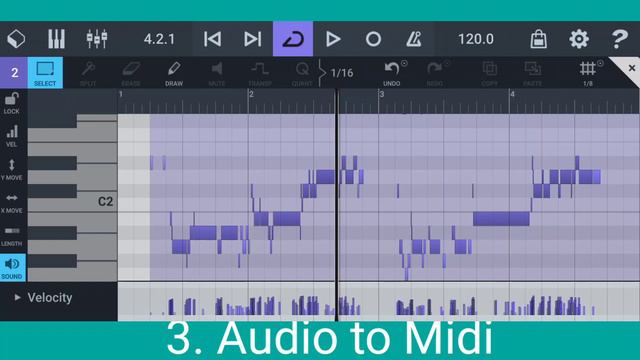Toggle the metronome
Viewport: 640px width, 360px height.
[x=413, y=39]
